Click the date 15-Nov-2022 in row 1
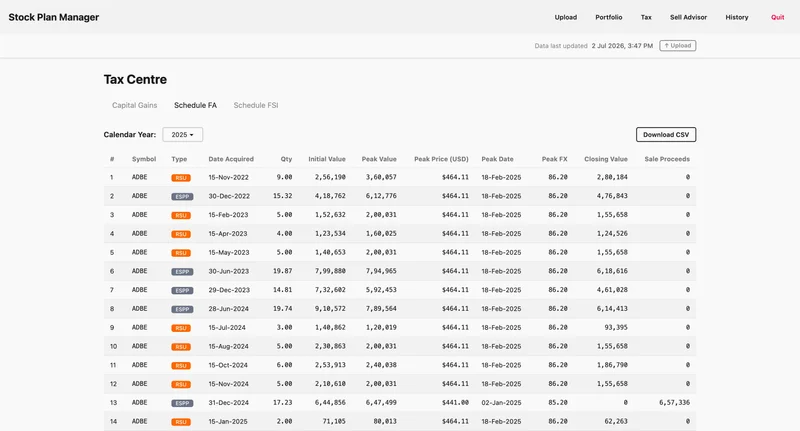This screenshot has height=431, width=800. point(229,178)
